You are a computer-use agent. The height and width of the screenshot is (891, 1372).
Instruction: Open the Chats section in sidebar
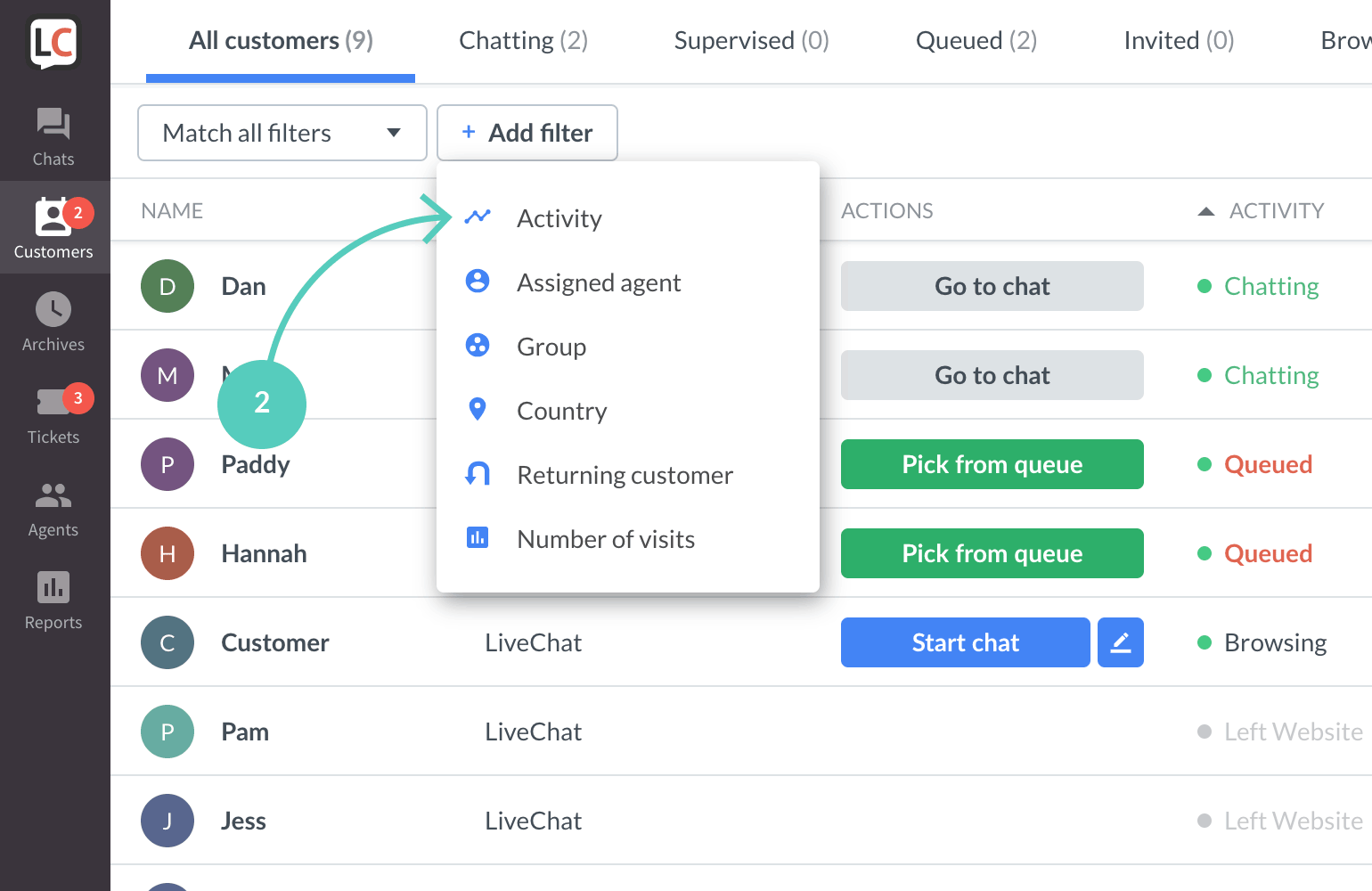53,136
